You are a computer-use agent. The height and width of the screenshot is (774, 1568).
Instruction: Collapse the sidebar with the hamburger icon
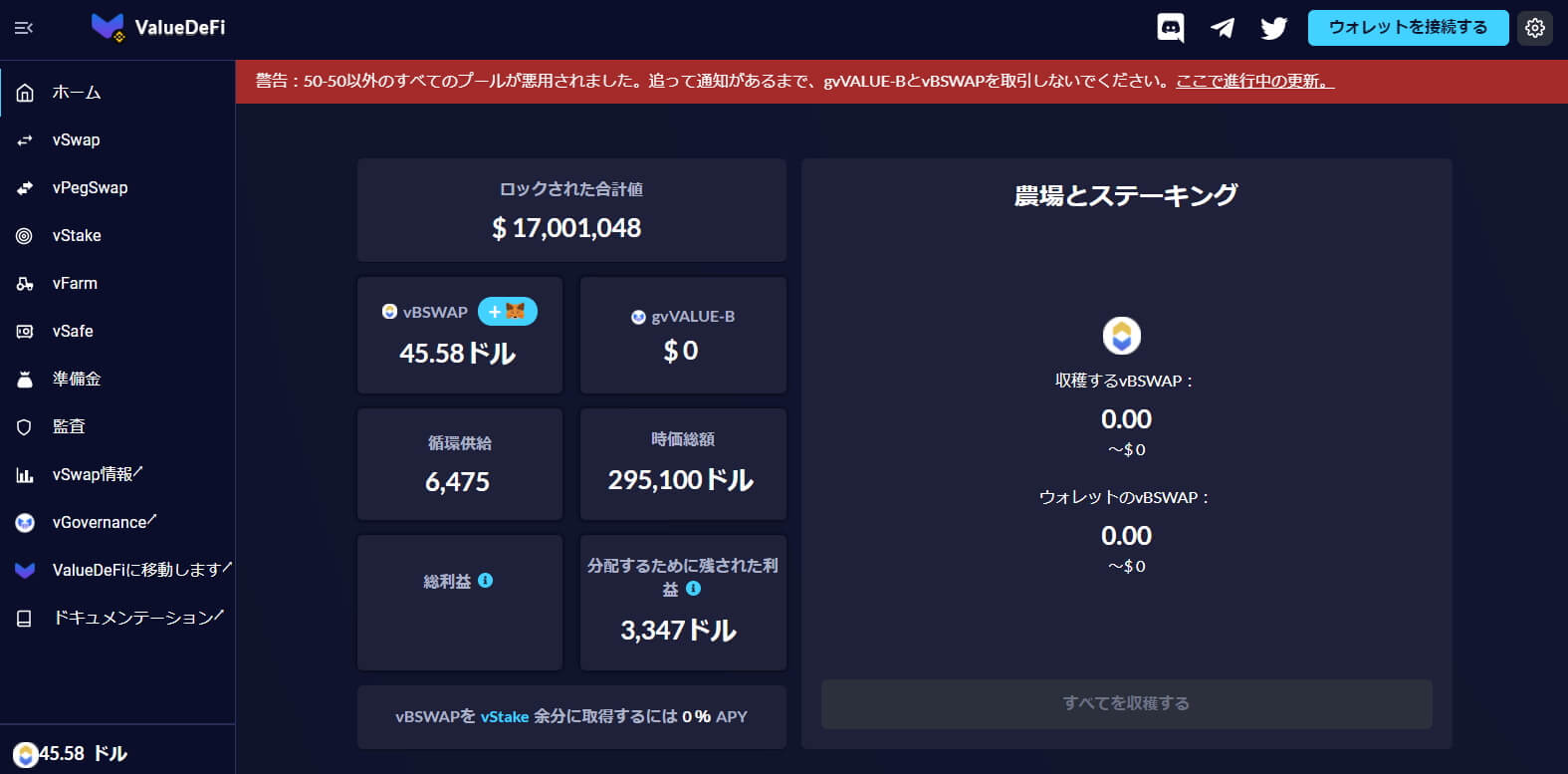coord(24,28)
